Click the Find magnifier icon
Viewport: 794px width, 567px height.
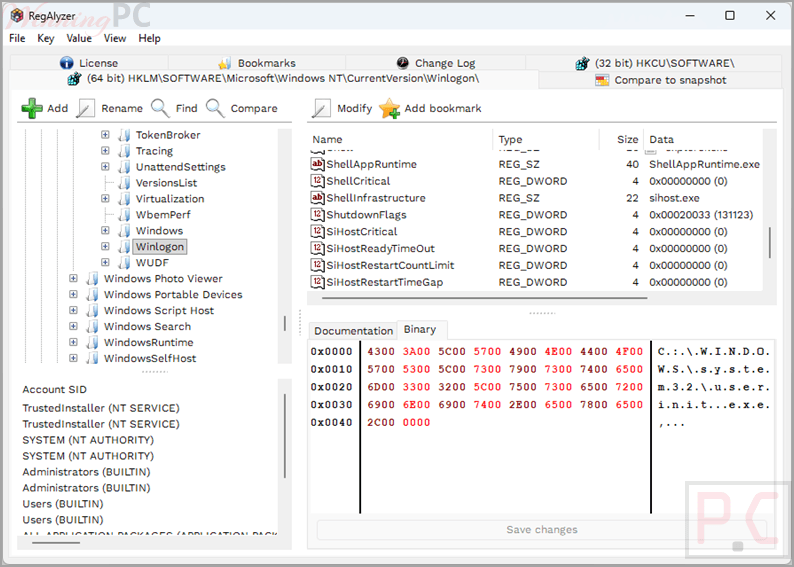pos(160,108)
